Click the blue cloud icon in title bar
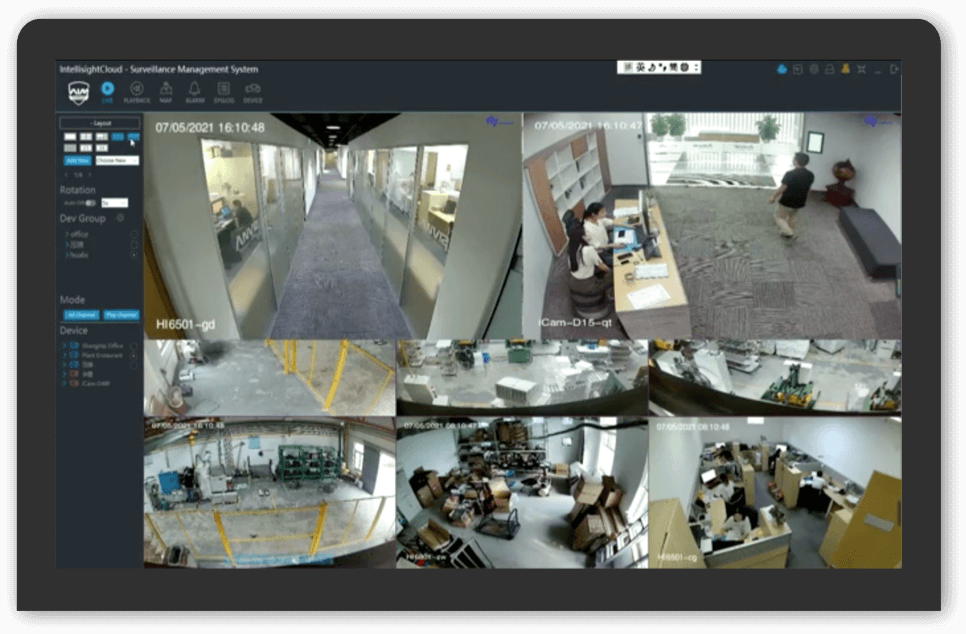 click(x=782, y=69)
